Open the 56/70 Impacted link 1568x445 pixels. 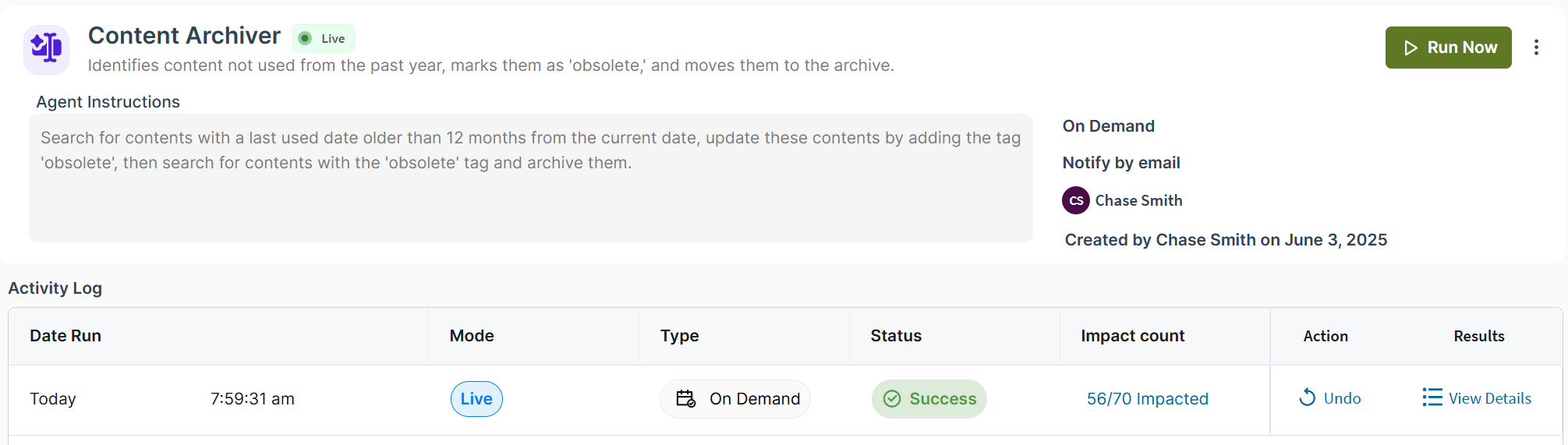[x=1148, y=399]
